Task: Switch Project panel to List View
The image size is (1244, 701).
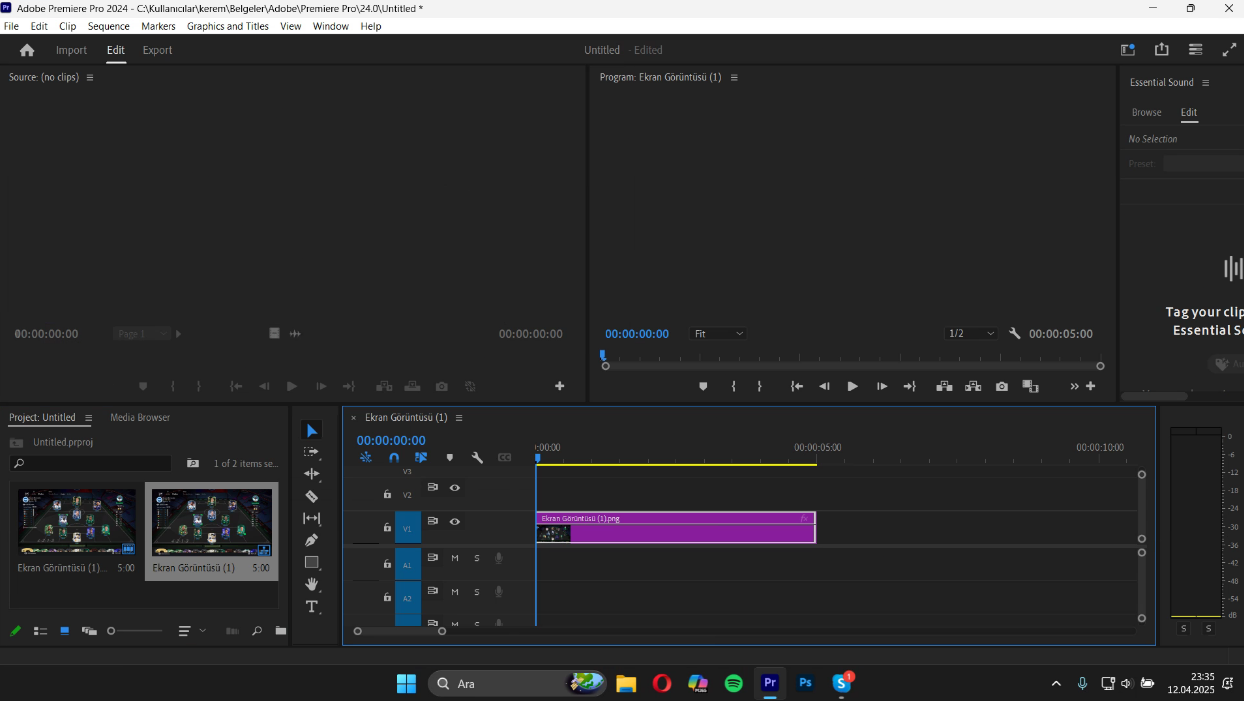Action: pos(41,631)
